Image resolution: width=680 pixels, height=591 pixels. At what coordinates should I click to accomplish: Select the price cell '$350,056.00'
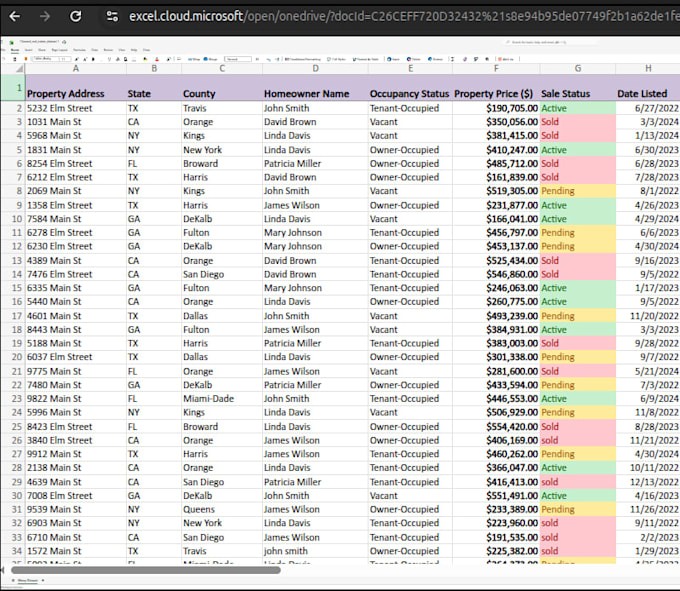[x=496, y=122]
